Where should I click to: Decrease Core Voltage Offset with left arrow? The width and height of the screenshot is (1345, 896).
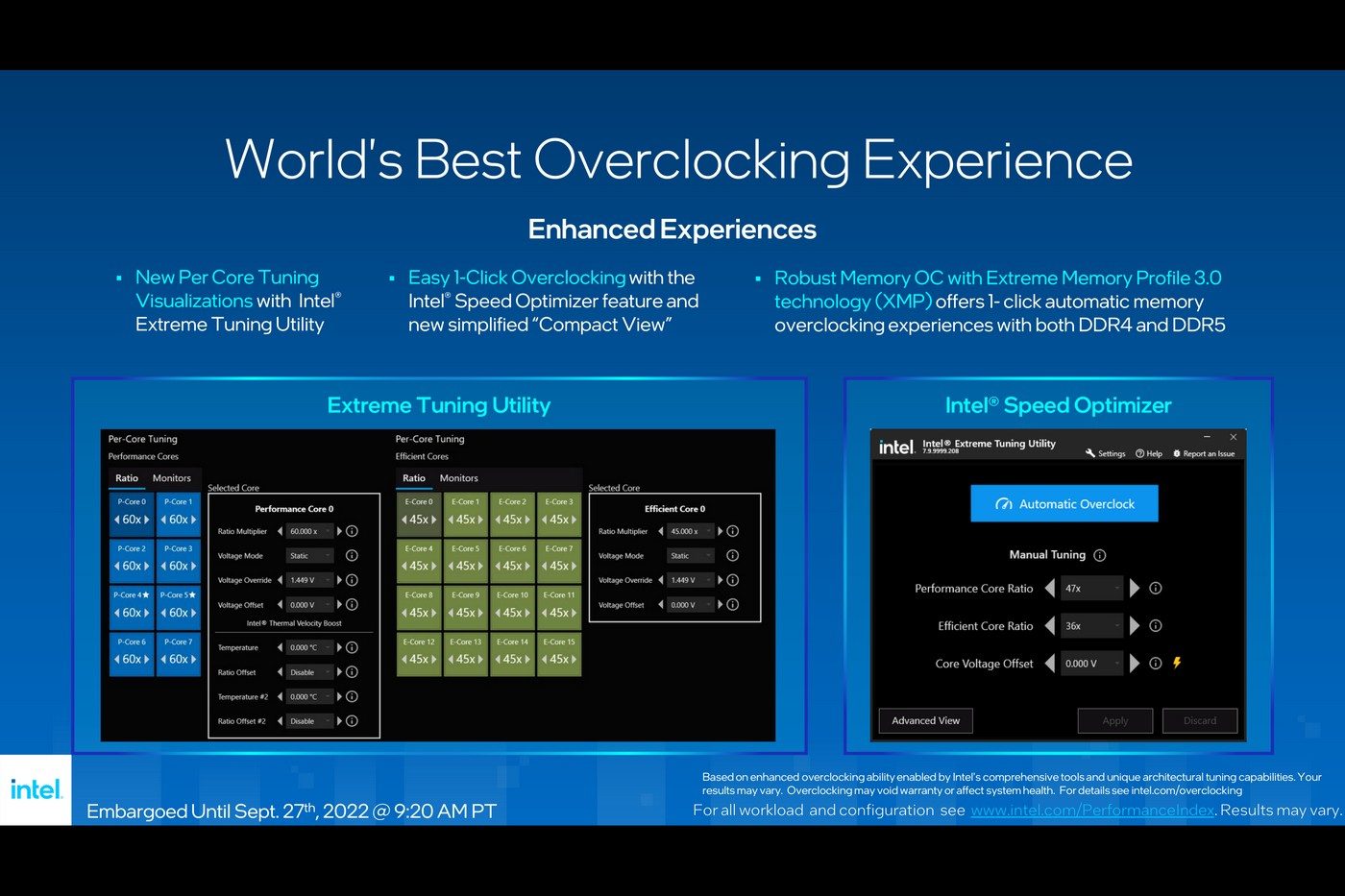click(x=1049, y=663)
